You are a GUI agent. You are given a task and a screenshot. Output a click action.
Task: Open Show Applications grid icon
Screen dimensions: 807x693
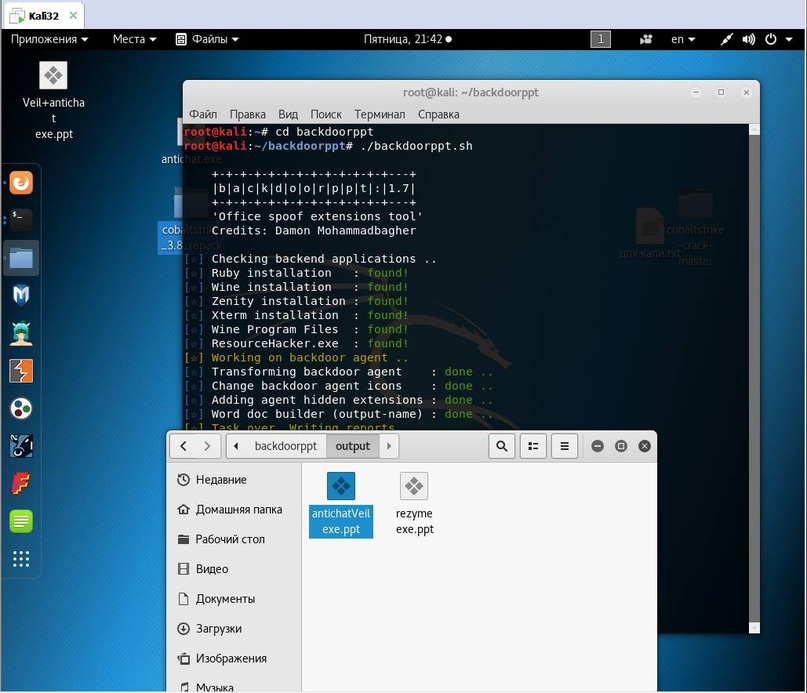click(21, 559)
